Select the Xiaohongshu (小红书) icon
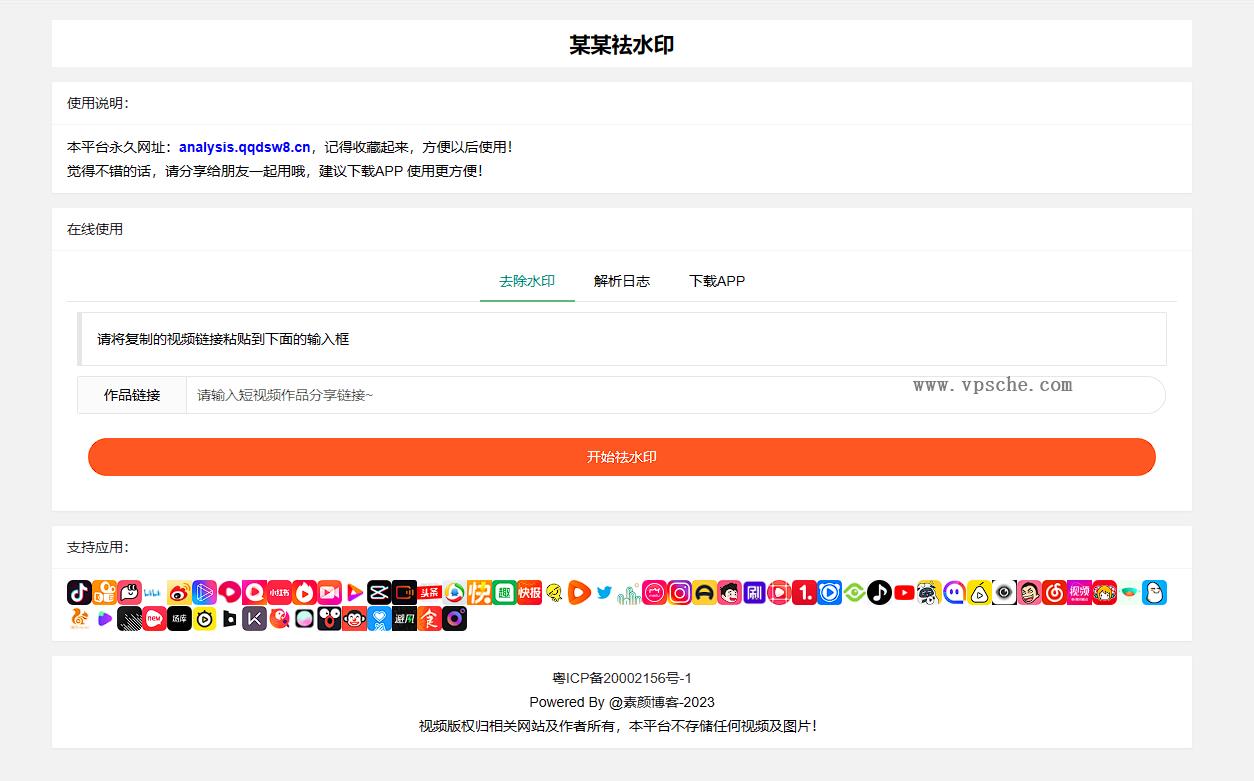Image resolution: width=1254 pixels, height=781 pixels. coord(279,592)
